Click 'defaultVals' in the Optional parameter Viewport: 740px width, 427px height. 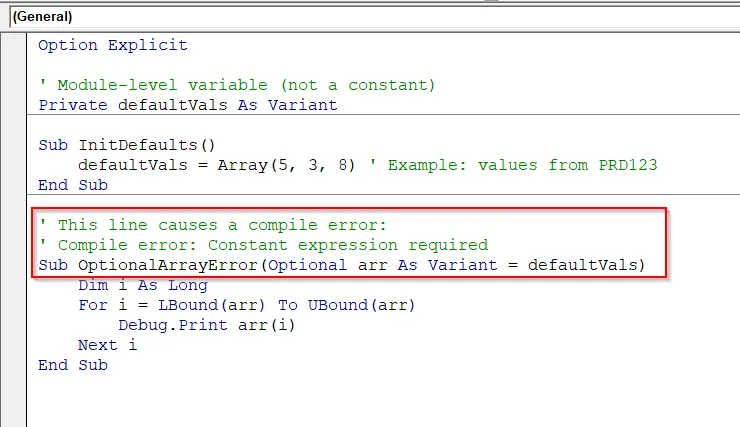click(583, 265)
